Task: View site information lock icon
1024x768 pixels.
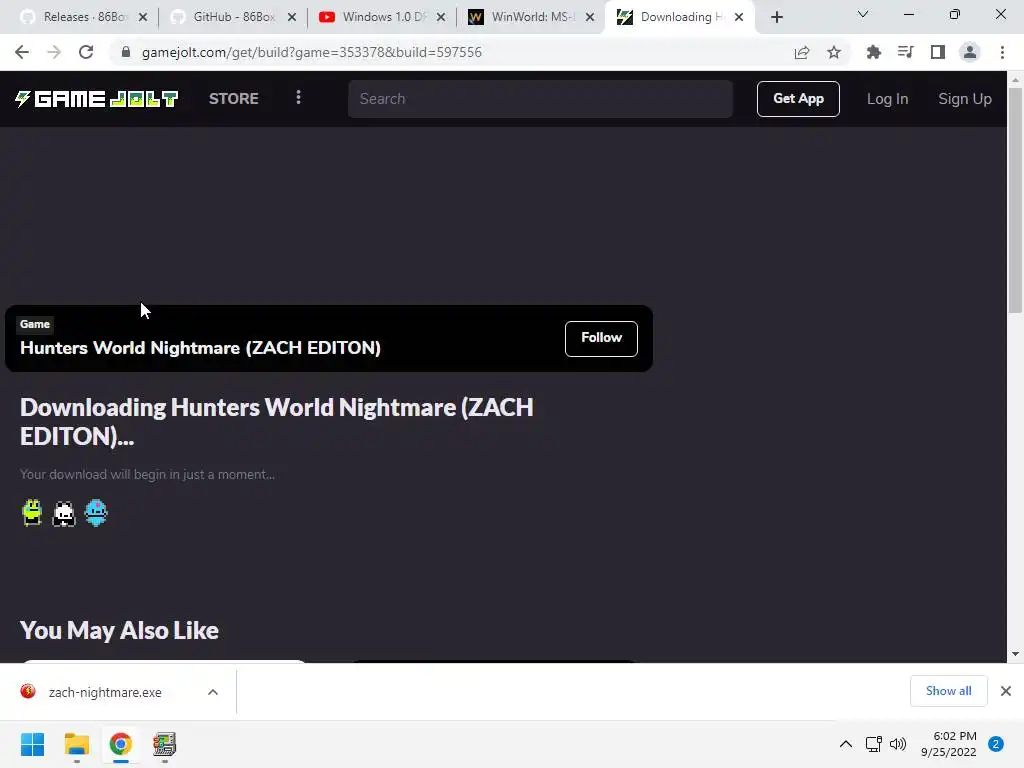Action: coord(126,52)
